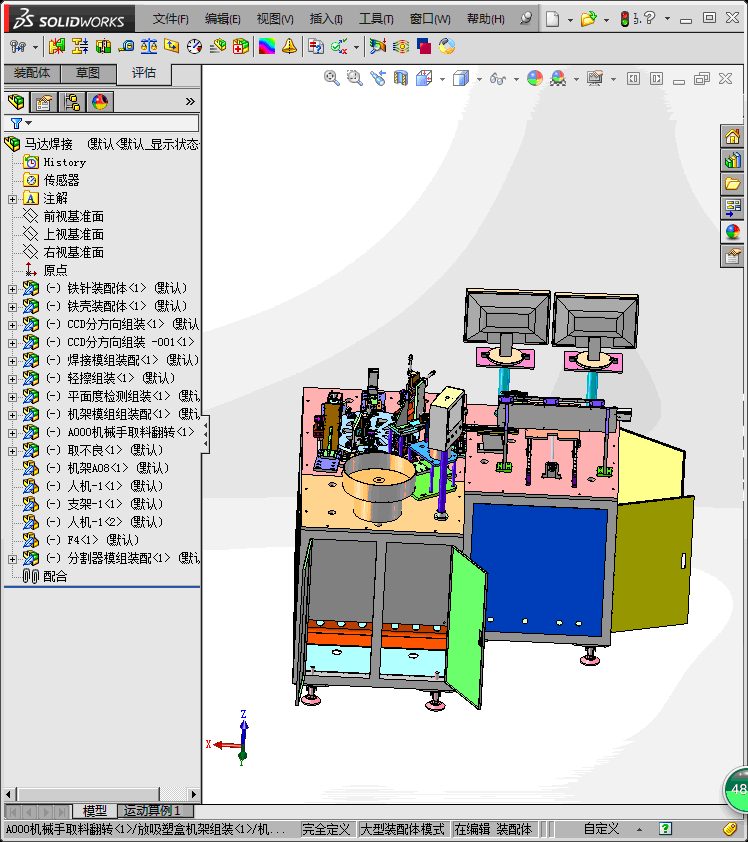Click Zoom to Area icon
Viewport: 748px width, 842px height.
tap(354, 78)
